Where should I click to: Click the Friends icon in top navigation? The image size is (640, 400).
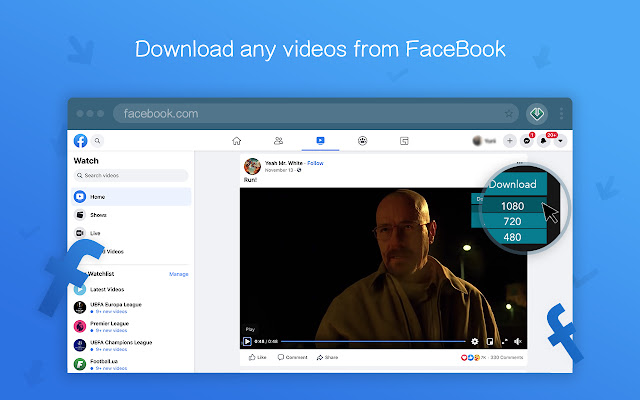[278, 141]
